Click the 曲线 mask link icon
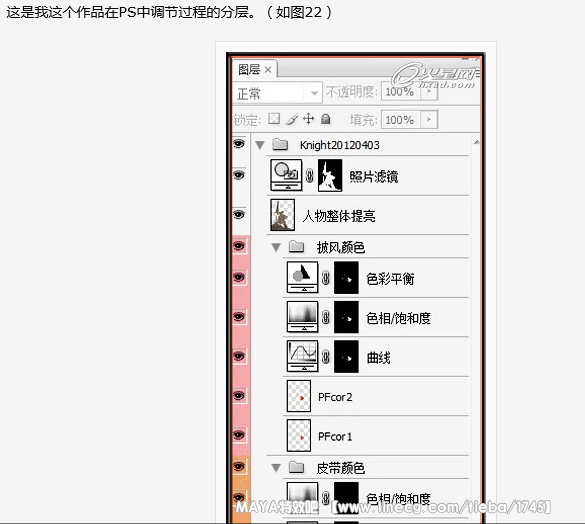585x524 pixels. (x=326, y=357)
